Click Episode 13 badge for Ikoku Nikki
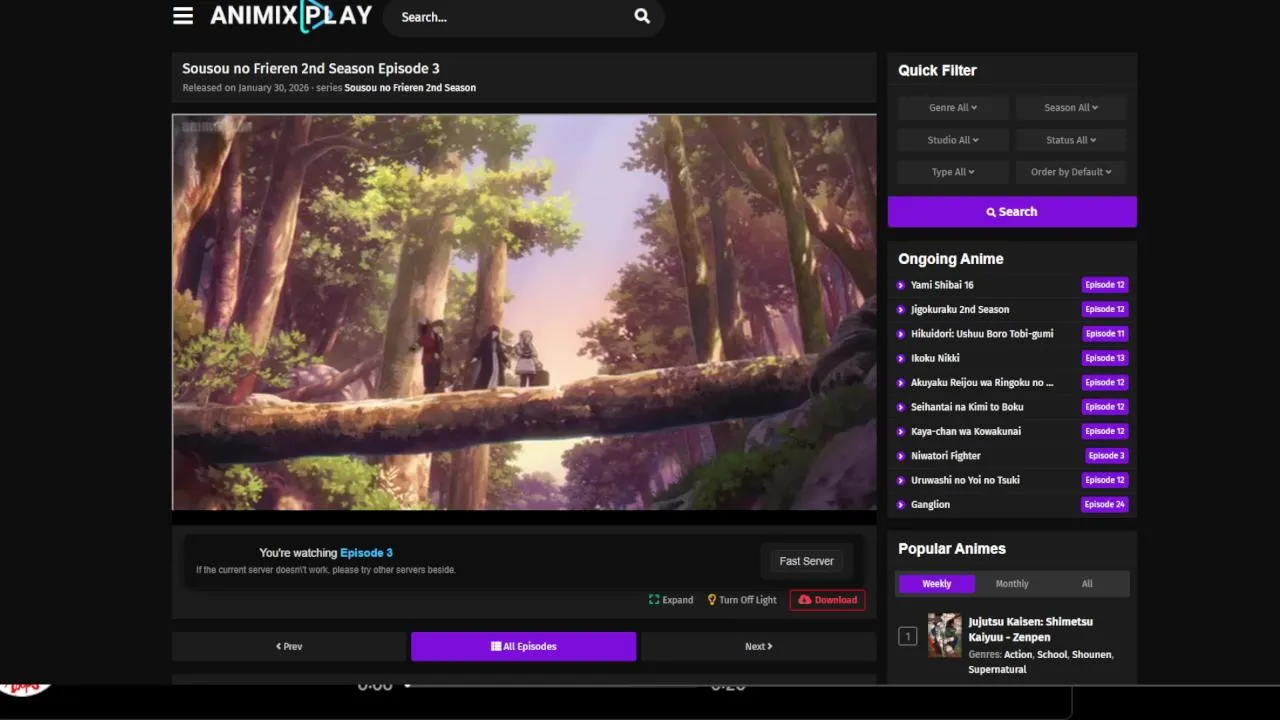Viewport: 1280px width, 720px height. (1105, 358)
